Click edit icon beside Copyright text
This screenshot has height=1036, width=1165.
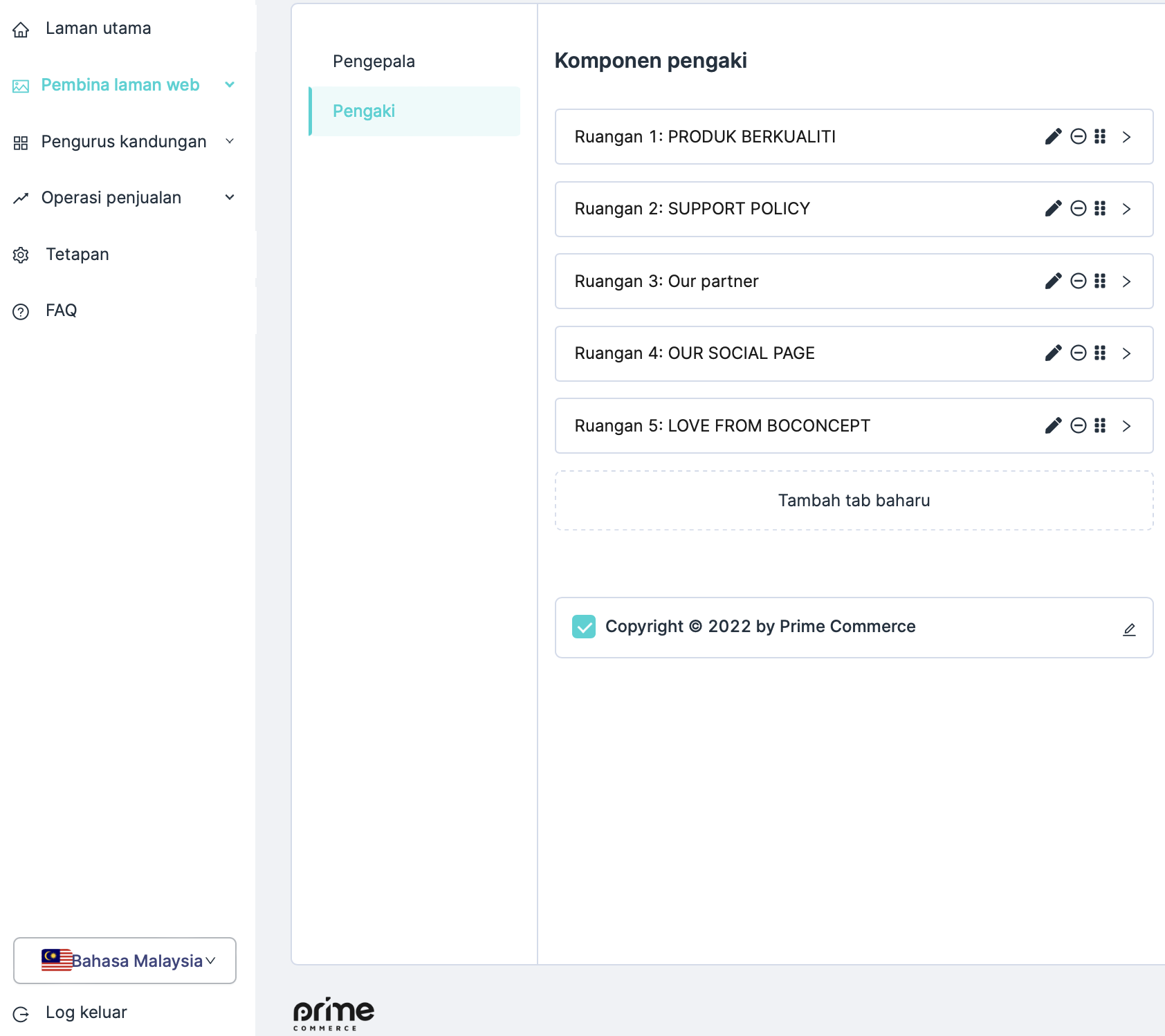point(1129,629)
